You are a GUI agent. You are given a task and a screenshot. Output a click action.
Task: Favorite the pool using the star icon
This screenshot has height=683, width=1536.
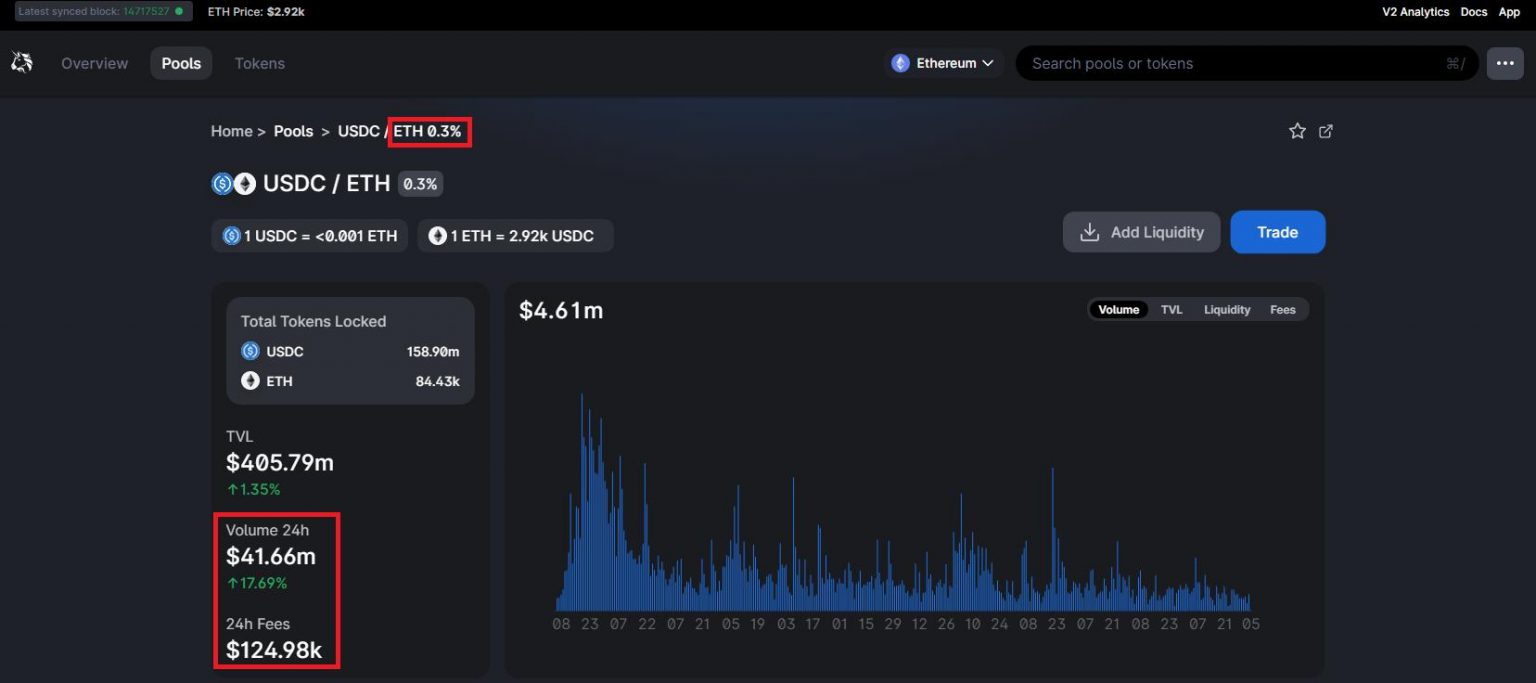1297,130
